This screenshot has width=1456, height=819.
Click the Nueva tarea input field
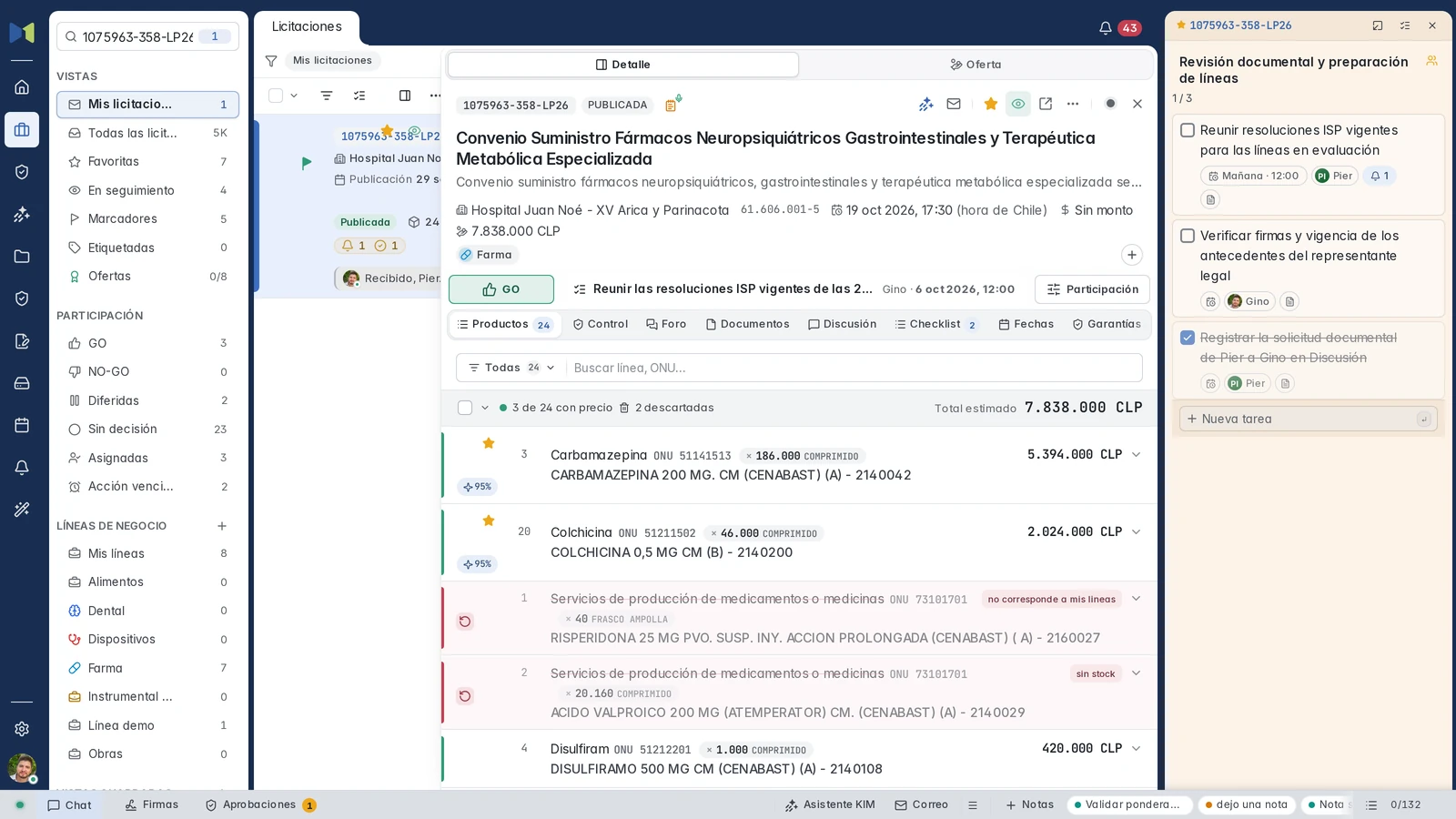click(x=1308, y=419)
